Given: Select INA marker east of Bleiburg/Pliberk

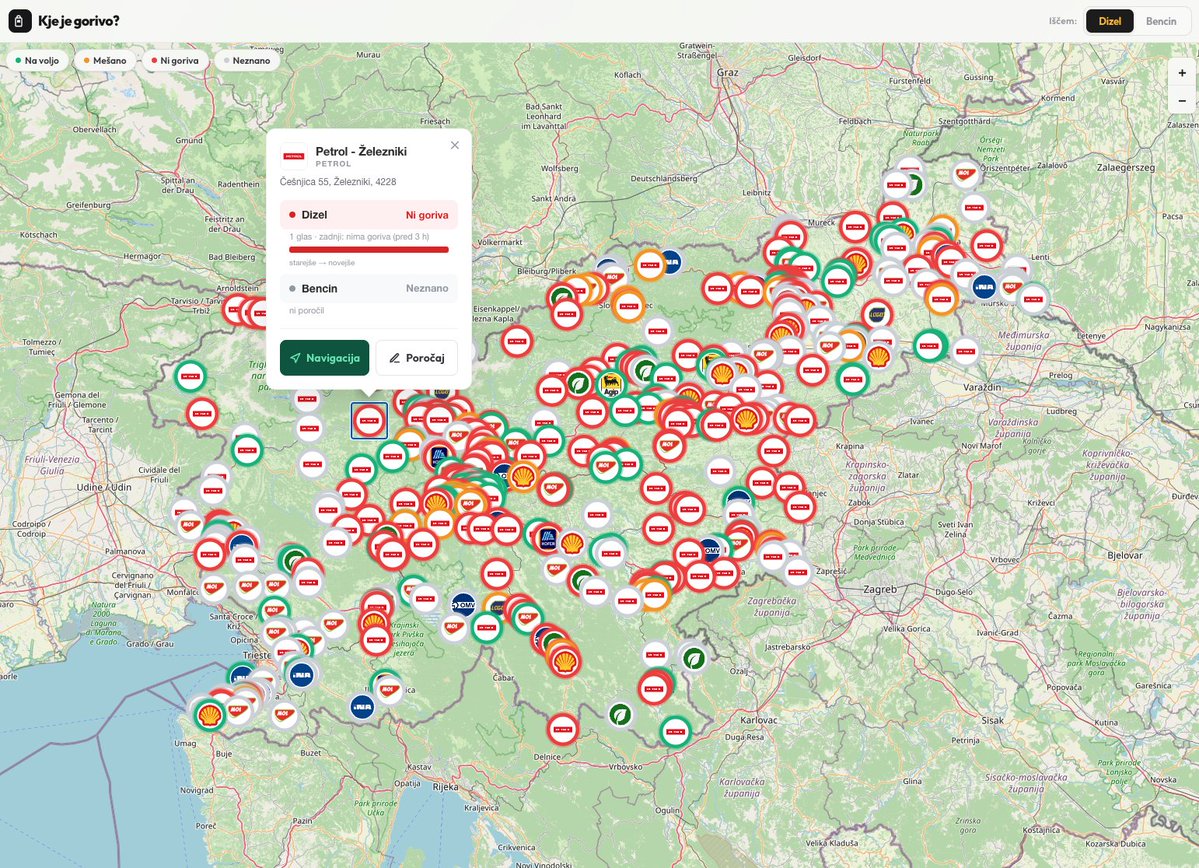Looking at the screenshot, I should click(669, 262).
